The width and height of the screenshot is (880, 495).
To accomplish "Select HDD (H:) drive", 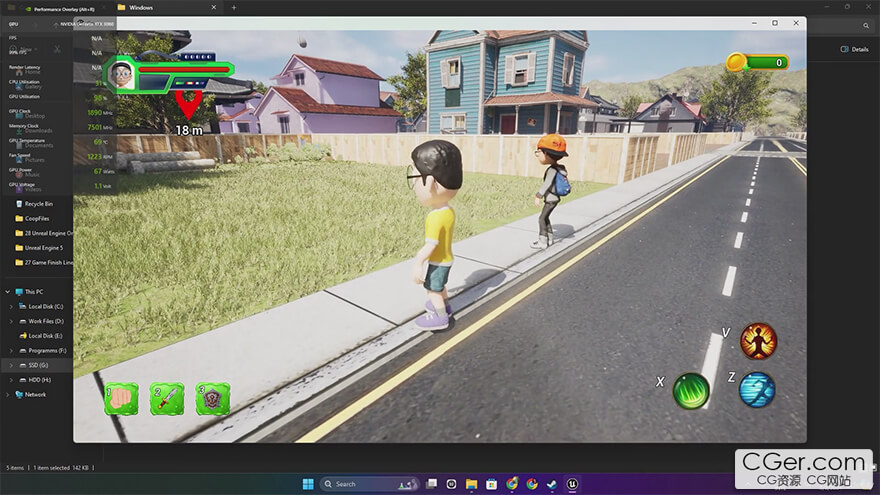I will 35,379.
